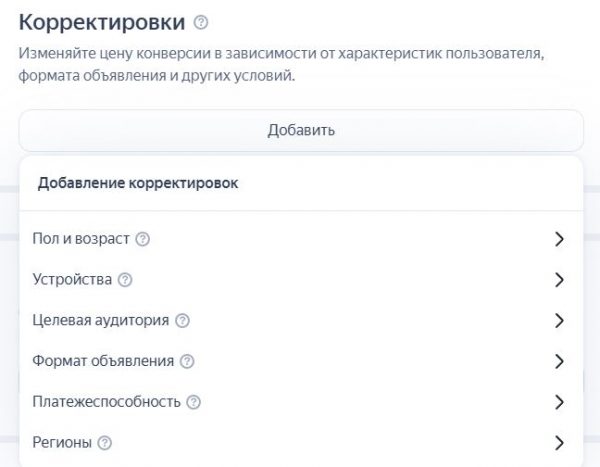Click the chevron on the Формат объявления row
Screen dimensions: 600x467
[x=559, y=361]
